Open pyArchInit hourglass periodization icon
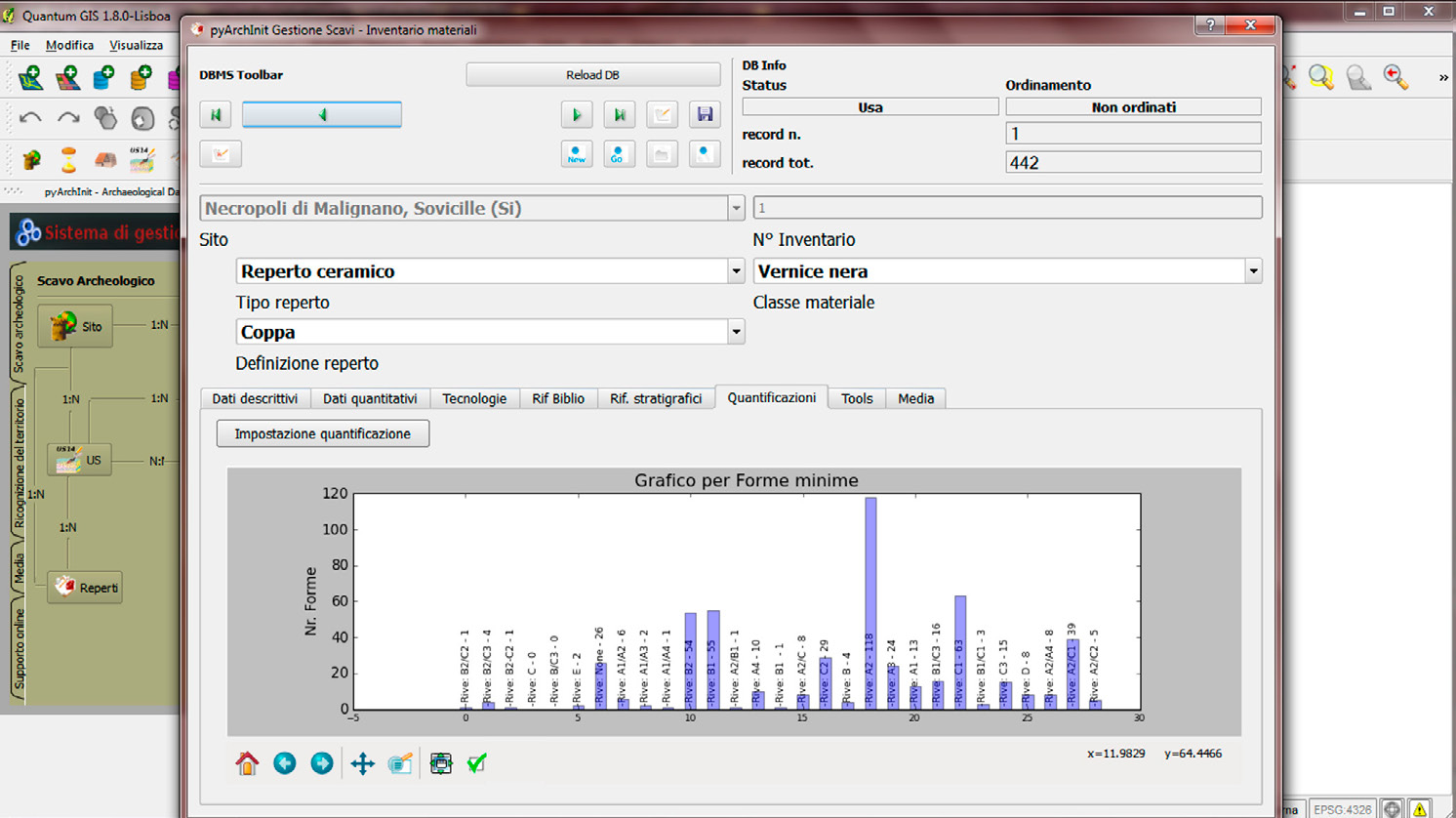Image resolution: width=1456 pixels, height=818 pixels. [x=68, y=158]
